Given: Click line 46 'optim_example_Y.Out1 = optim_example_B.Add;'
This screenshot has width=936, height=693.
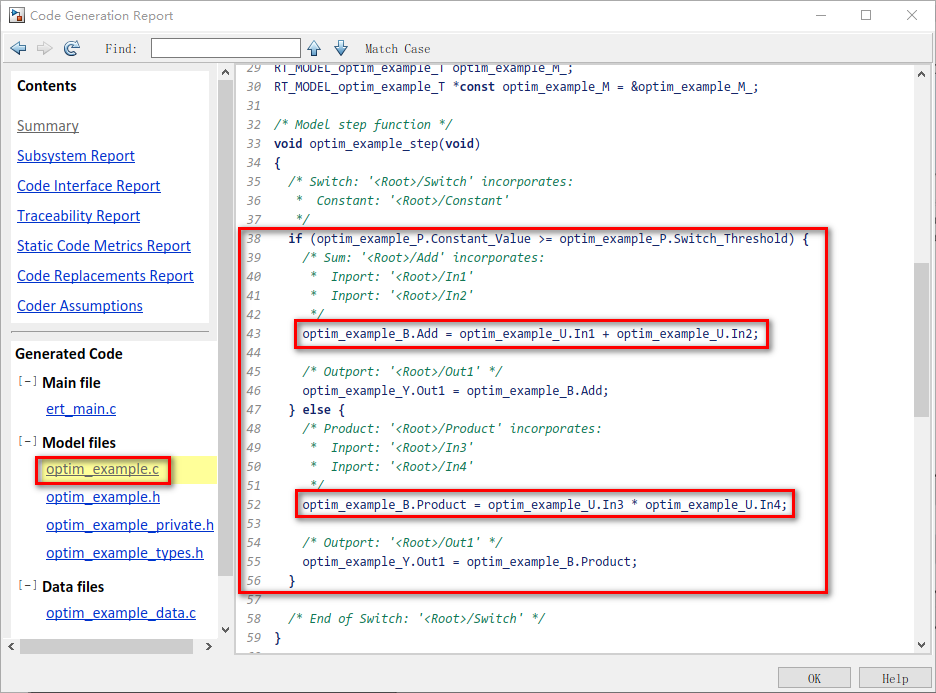Looking at the screenshot, I should click(455, 391).
